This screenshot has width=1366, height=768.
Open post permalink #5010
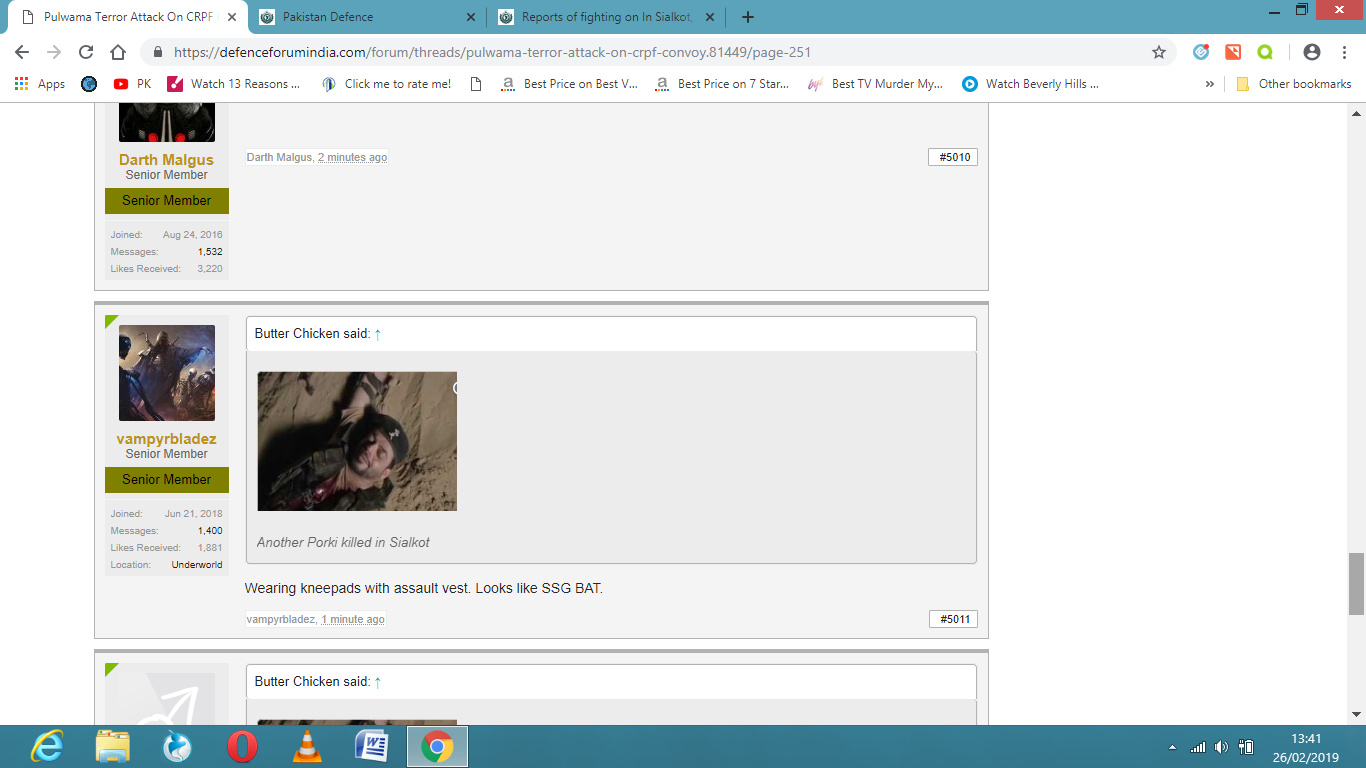pos(955,157)
